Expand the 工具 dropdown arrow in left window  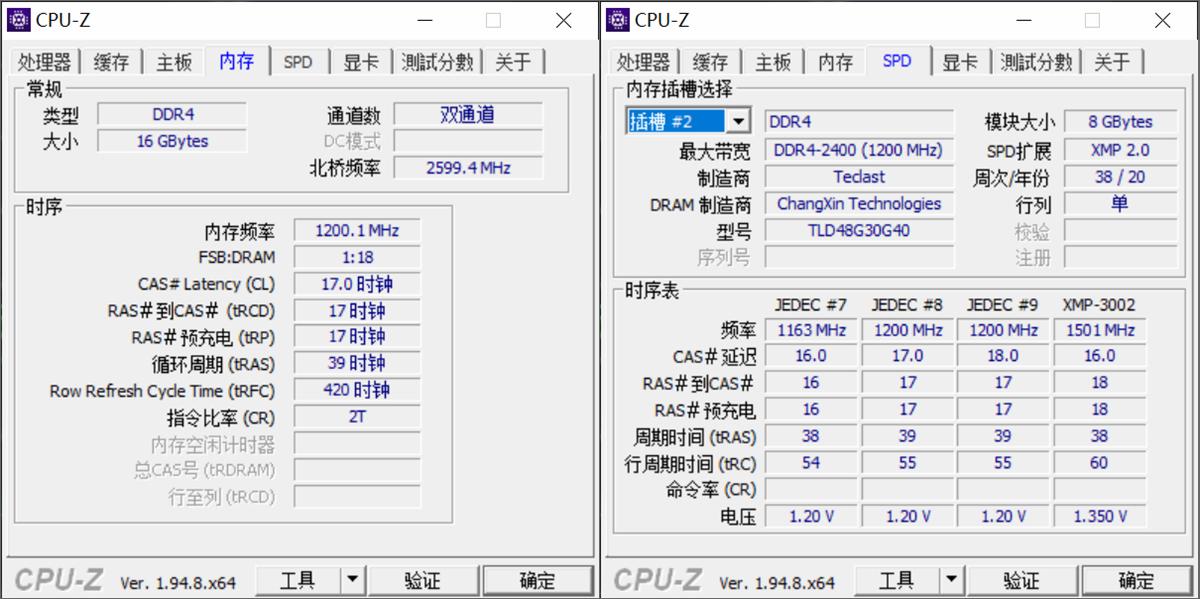click(353, 580)
